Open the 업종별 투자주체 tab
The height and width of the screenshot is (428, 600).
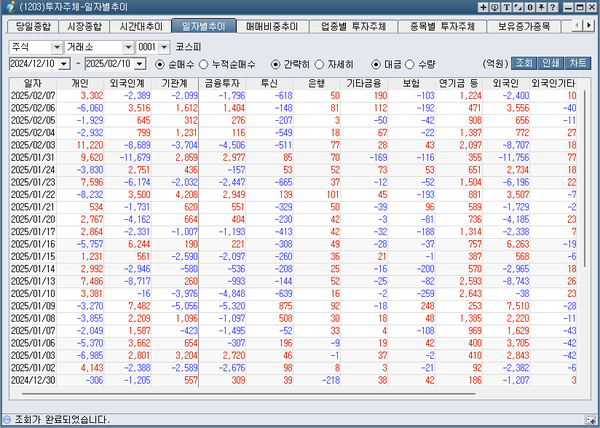pyautogui.click(x=336, y=25)
